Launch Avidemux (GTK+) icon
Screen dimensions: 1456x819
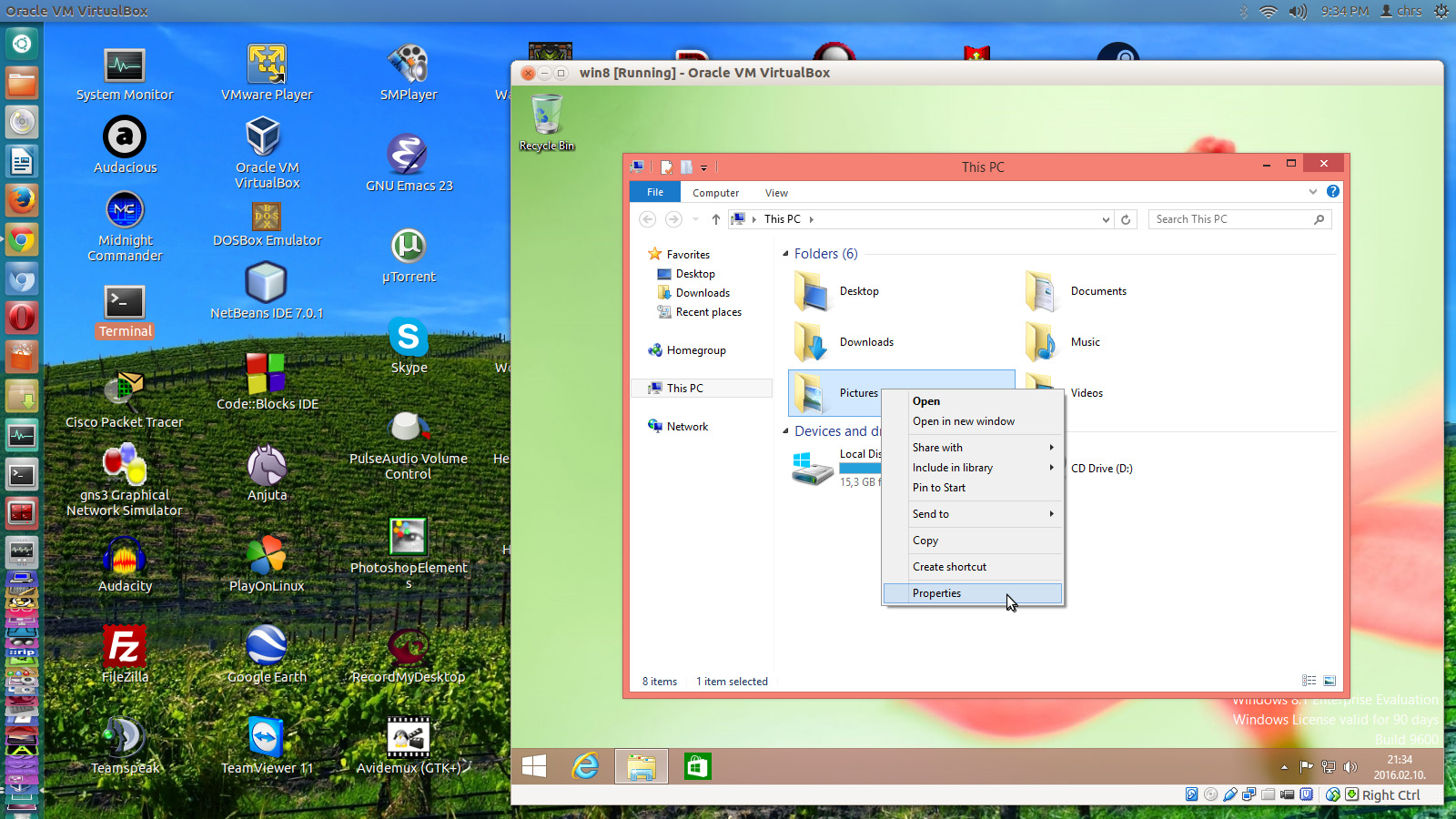pos(409,746)
